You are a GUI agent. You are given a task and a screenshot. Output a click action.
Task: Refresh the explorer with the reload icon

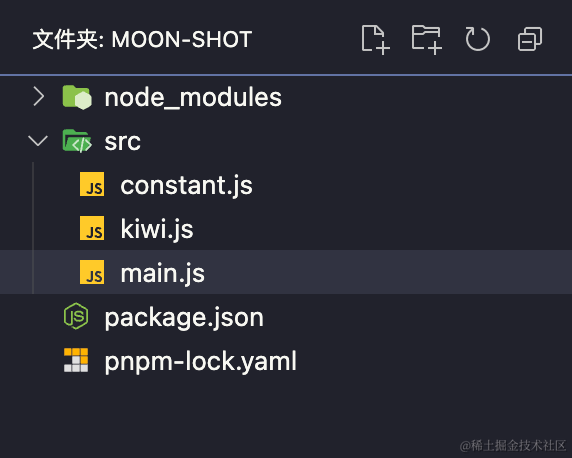tap(478, 39)
